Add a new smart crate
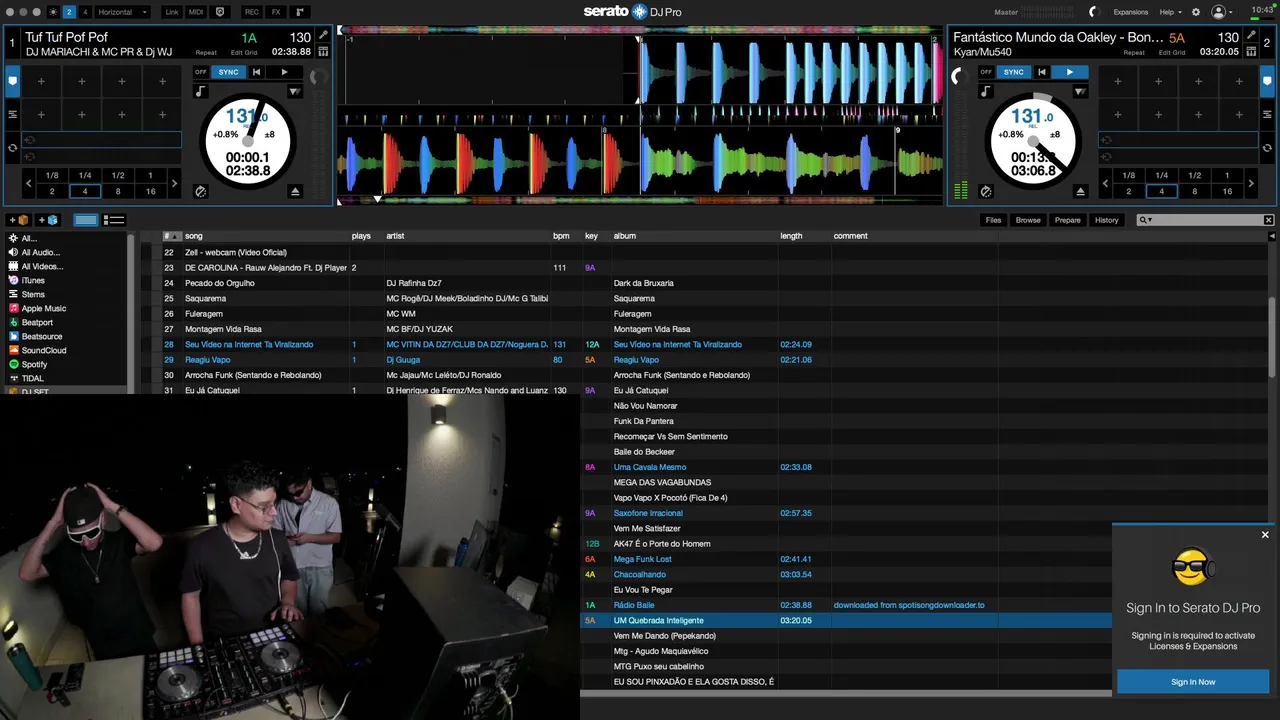Screen dimensions: 1280x720 click(x=48, y=220)
